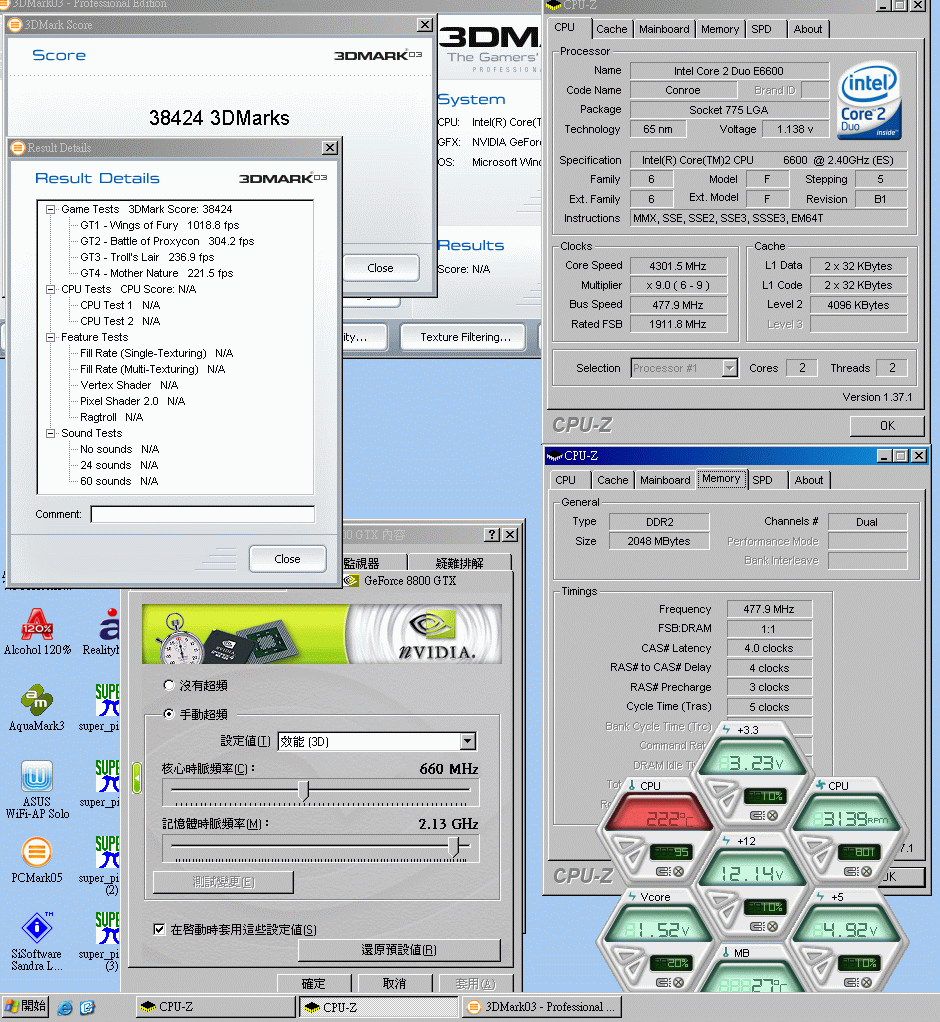Click the CAS# Latency 4.0 clocks value

[x=769, y=649]
